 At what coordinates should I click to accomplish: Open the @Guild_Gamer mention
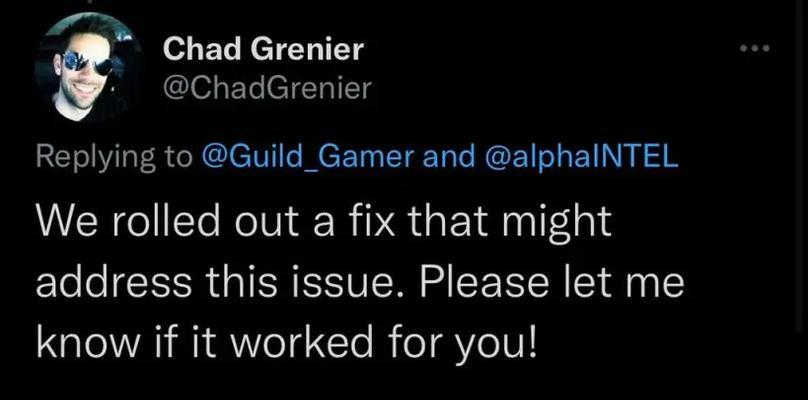[x=309, y=157]
